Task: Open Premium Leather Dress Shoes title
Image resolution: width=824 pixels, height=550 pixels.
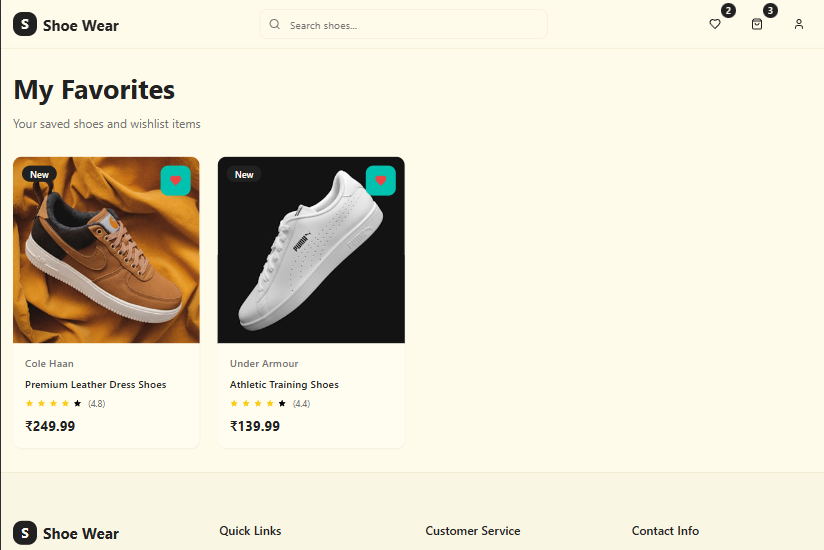Action: [96, 385]
